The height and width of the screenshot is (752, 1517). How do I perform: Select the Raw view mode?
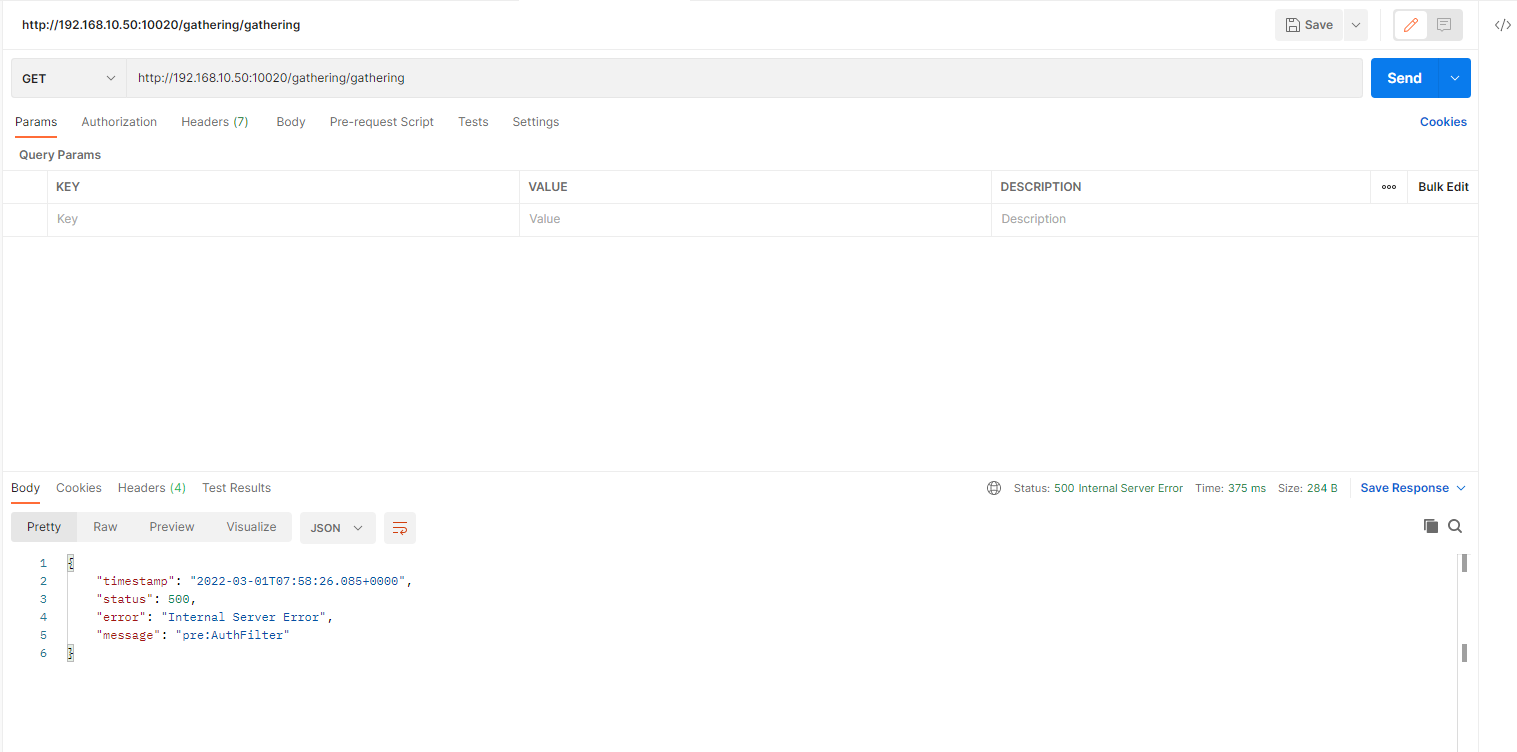(x=105, y=527)
